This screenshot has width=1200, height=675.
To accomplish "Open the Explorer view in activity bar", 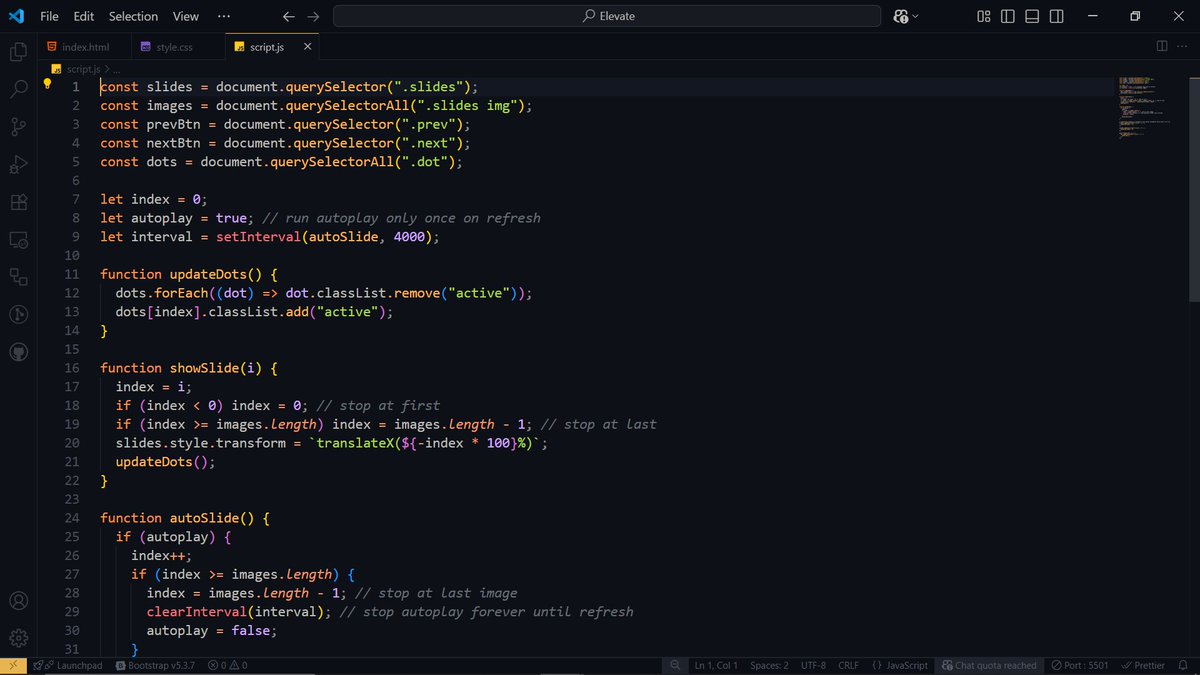I will tap(18, 52).
